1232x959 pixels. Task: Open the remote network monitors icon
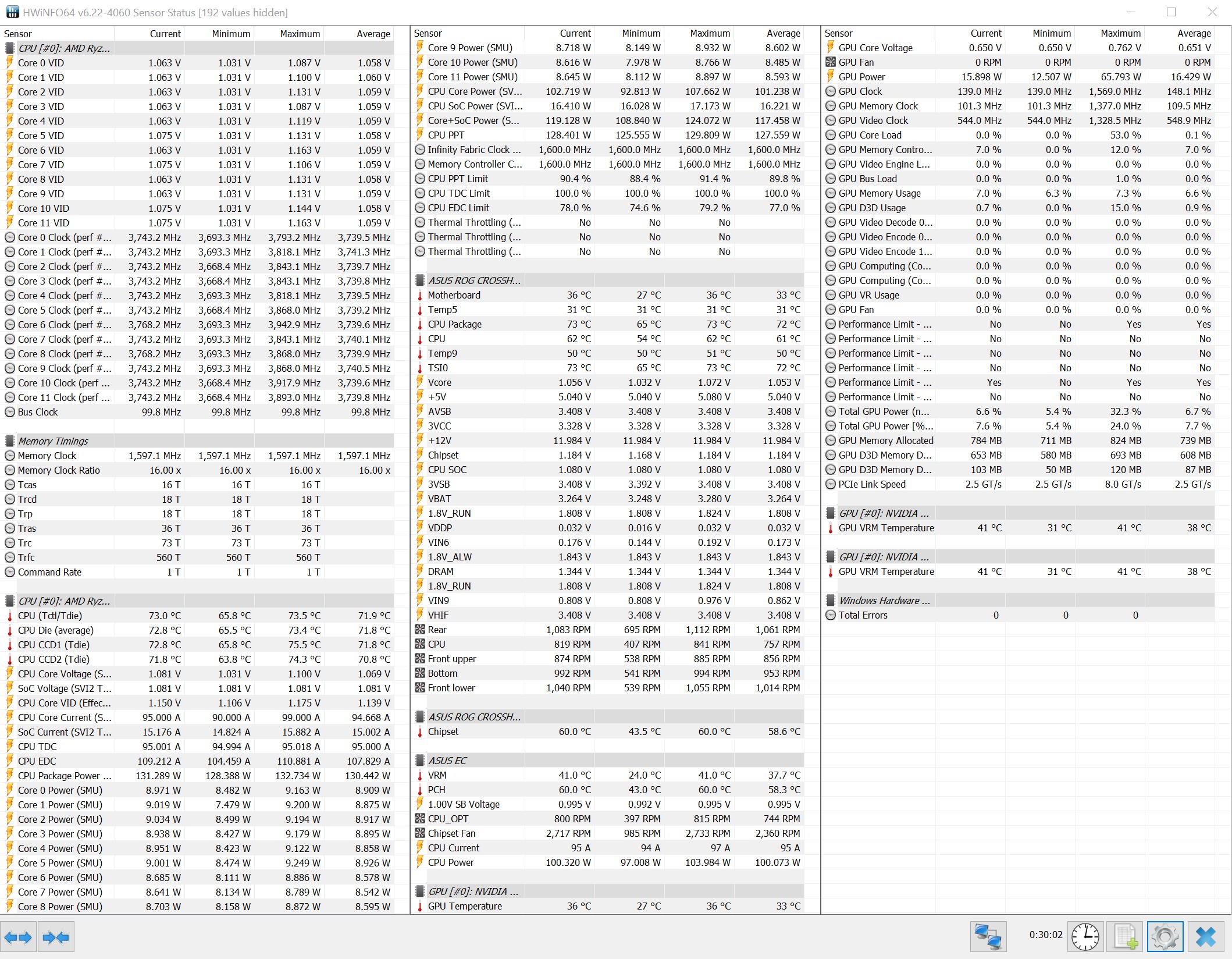point(987,937)
